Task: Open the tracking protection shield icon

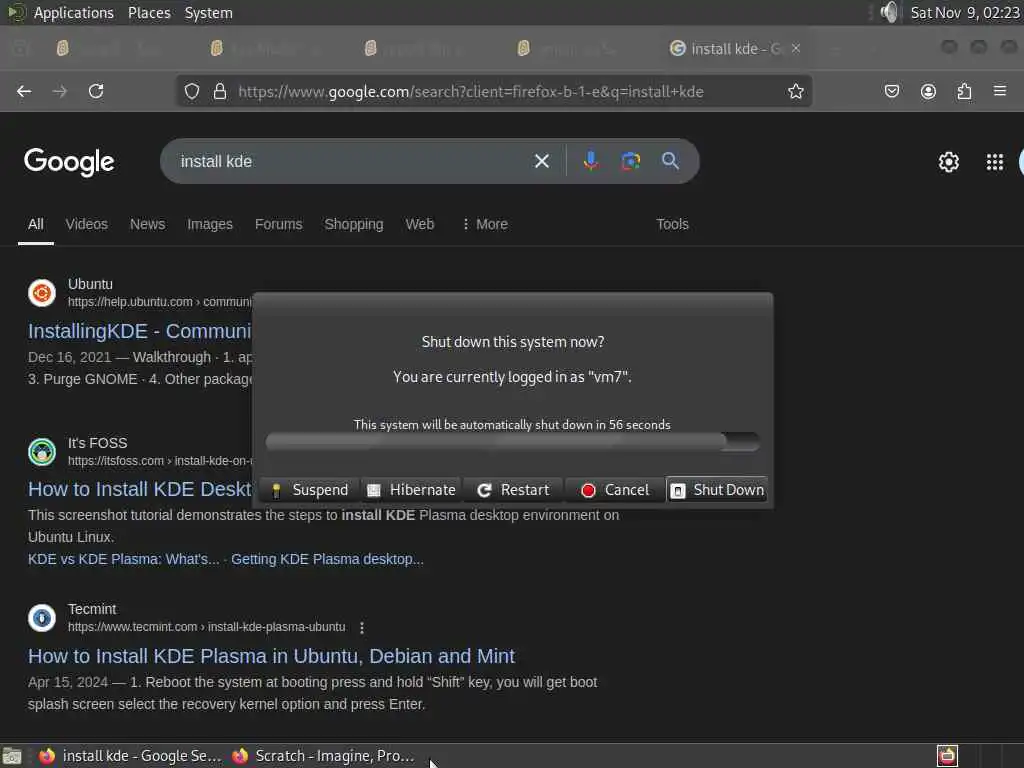Action: pyautogui.click(x=191, y=91)
